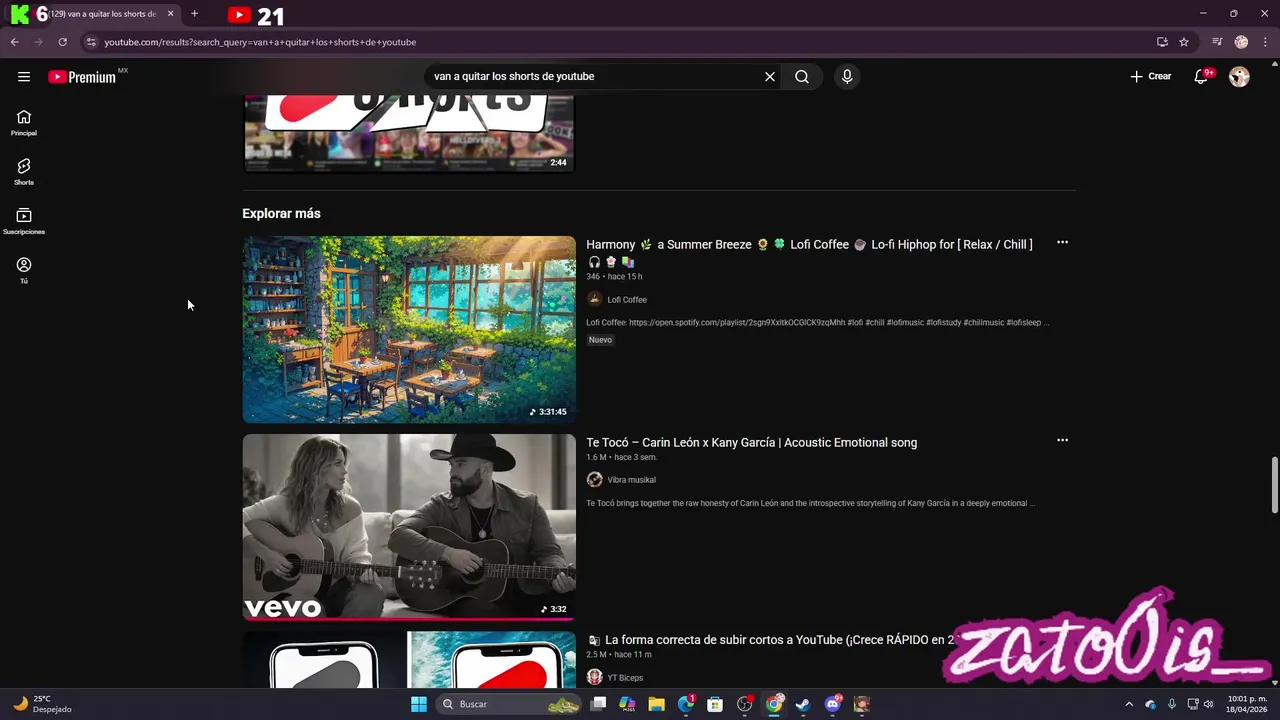This screenshot has height=720, width=1280.
Task: Open the Windows Start menu
Action: 419,704
